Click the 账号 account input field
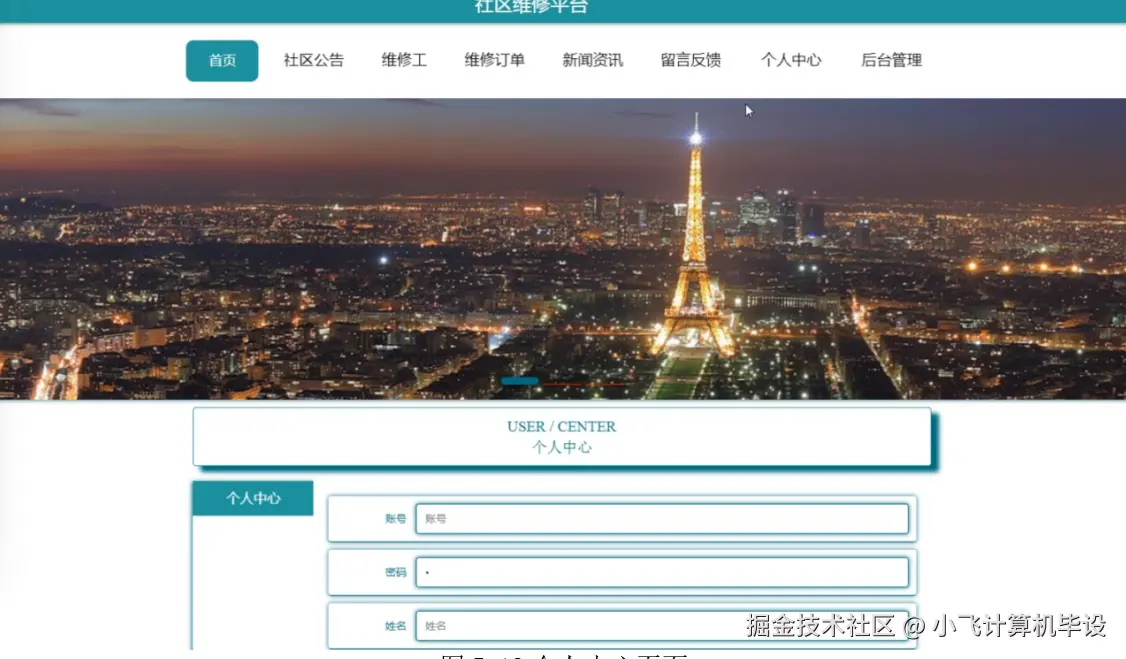Screen dimensions: 1126x659 [x=662, y=518]
